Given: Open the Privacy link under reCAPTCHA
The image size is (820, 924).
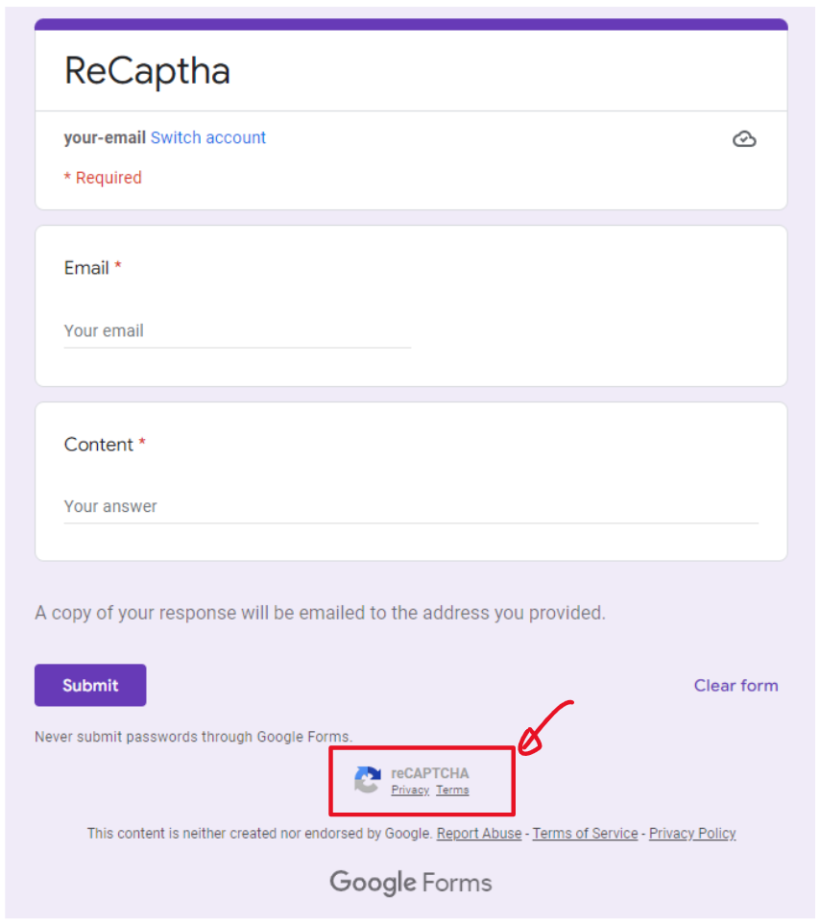Looking at the screenshot, I should click(409, 789).
